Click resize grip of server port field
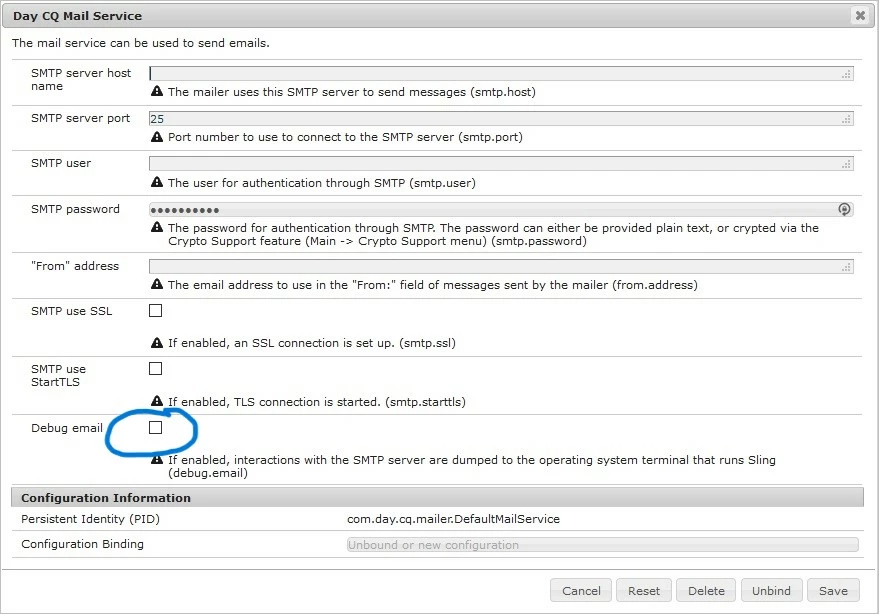Screen dimensions: 879x614 tap(846, 119)
